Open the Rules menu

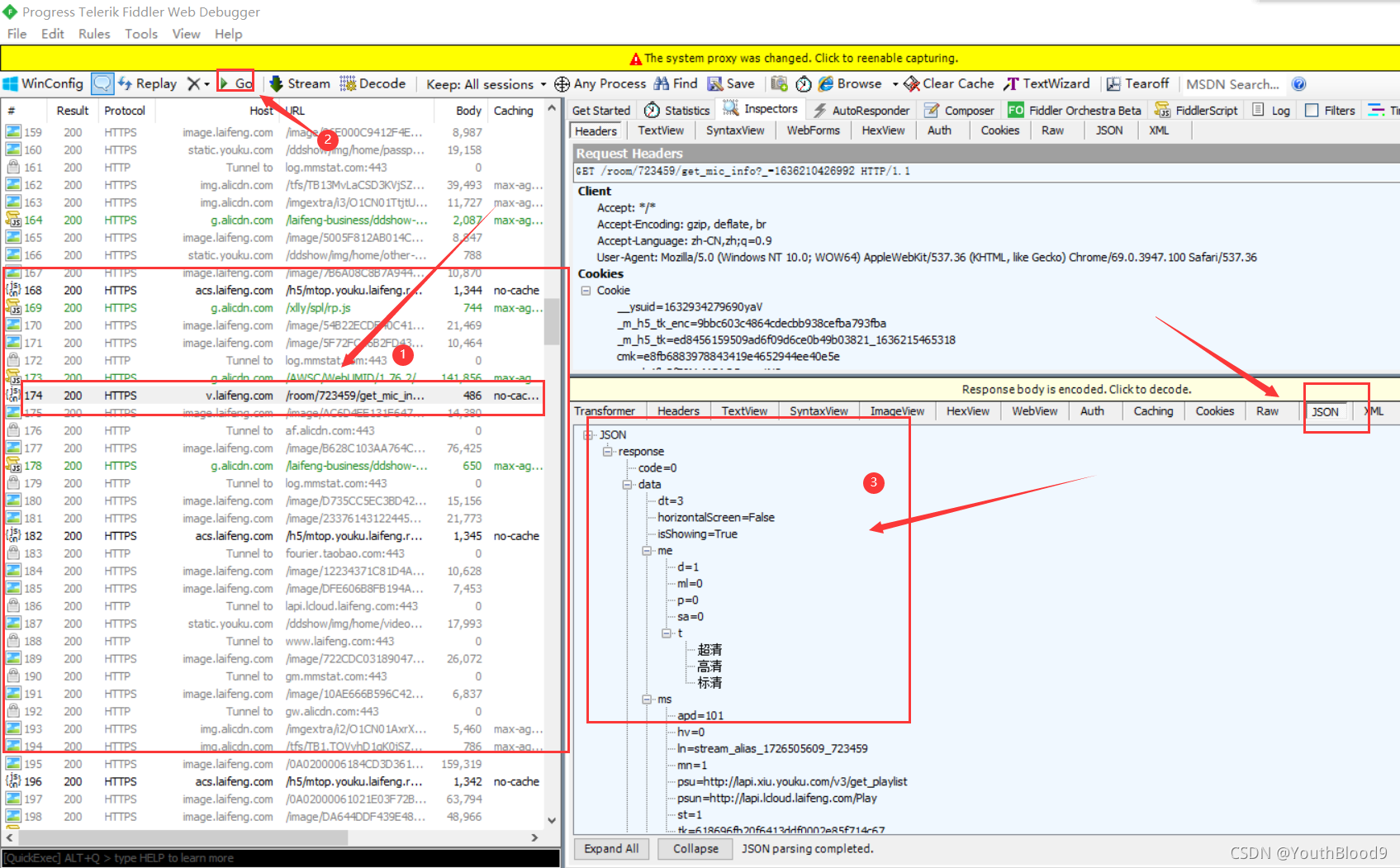94,34
